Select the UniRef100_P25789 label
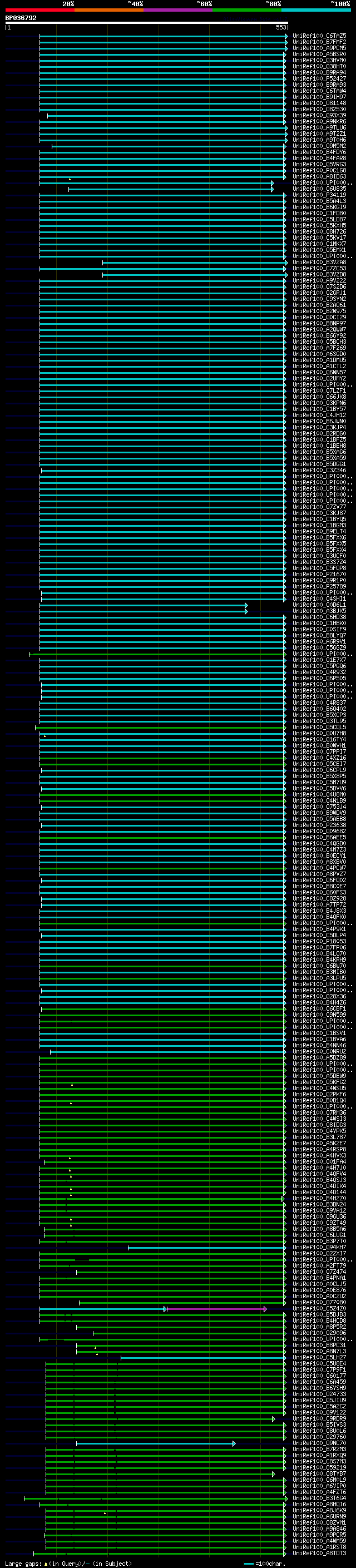Screen dimensions: 356x1568 pyautogui.click(x=319, y=587)
